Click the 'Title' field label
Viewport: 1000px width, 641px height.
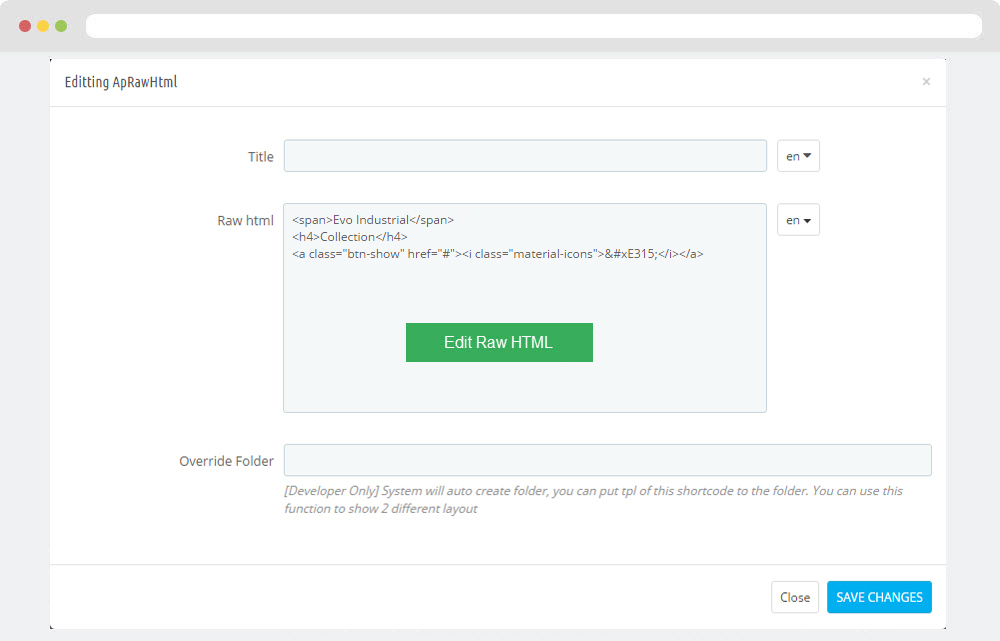(x=260, y=157)
